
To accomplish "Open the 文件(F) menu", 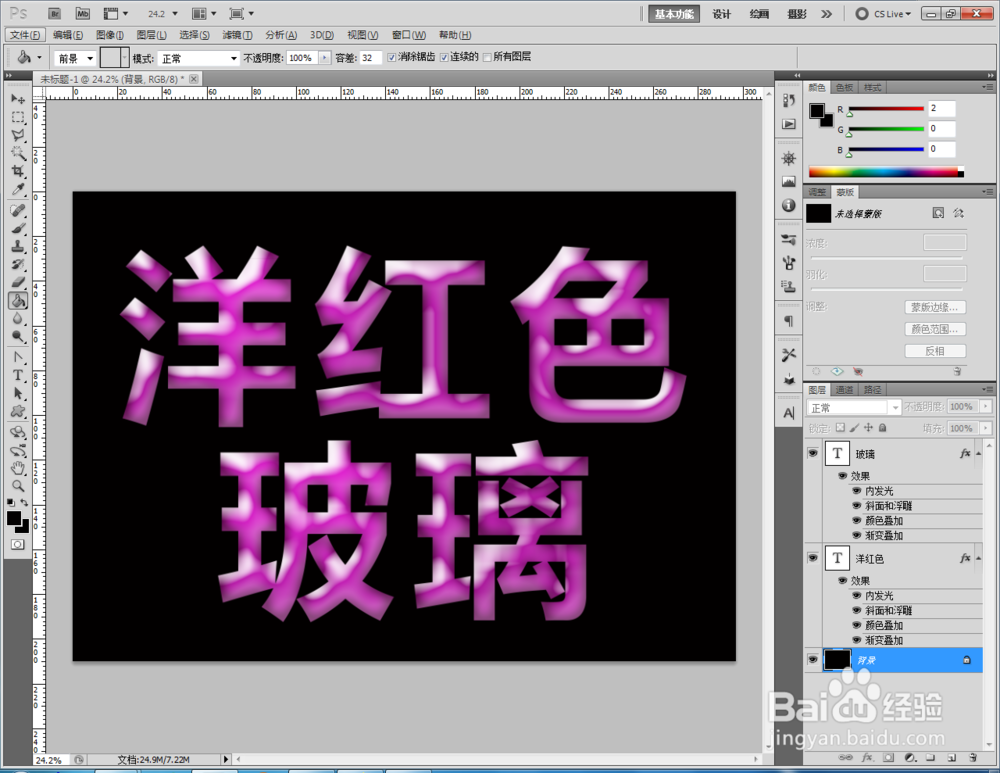I will 26,34.
